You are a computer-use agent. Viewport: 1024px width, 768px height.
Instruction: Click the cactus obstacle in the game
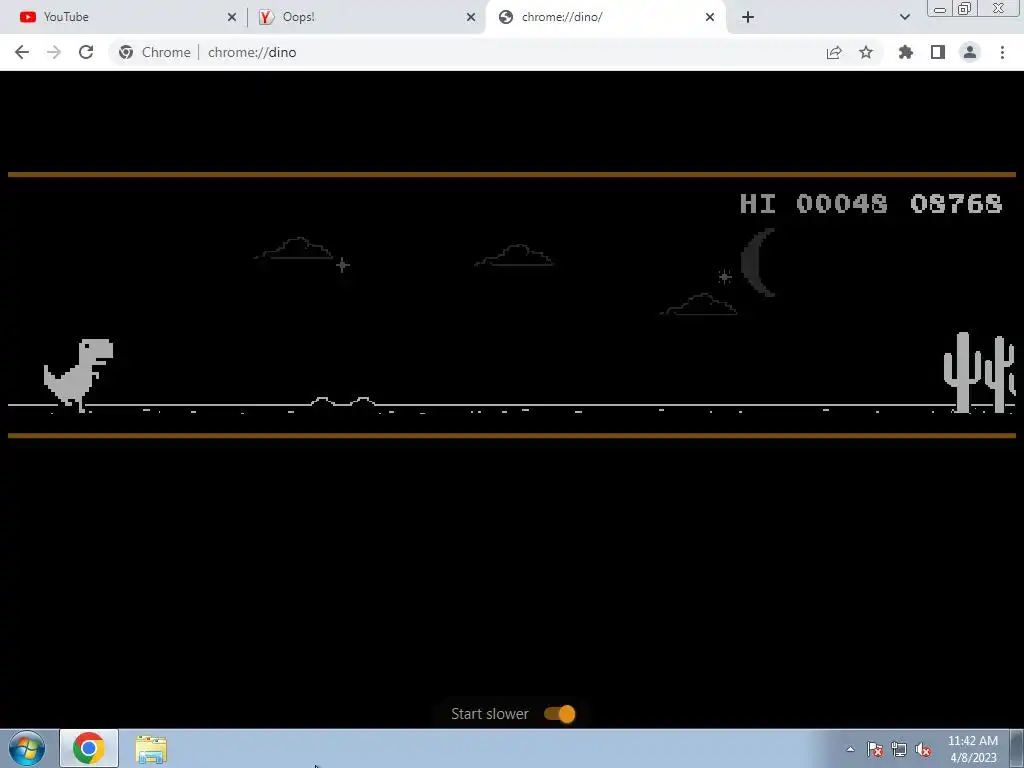(979, 372)
